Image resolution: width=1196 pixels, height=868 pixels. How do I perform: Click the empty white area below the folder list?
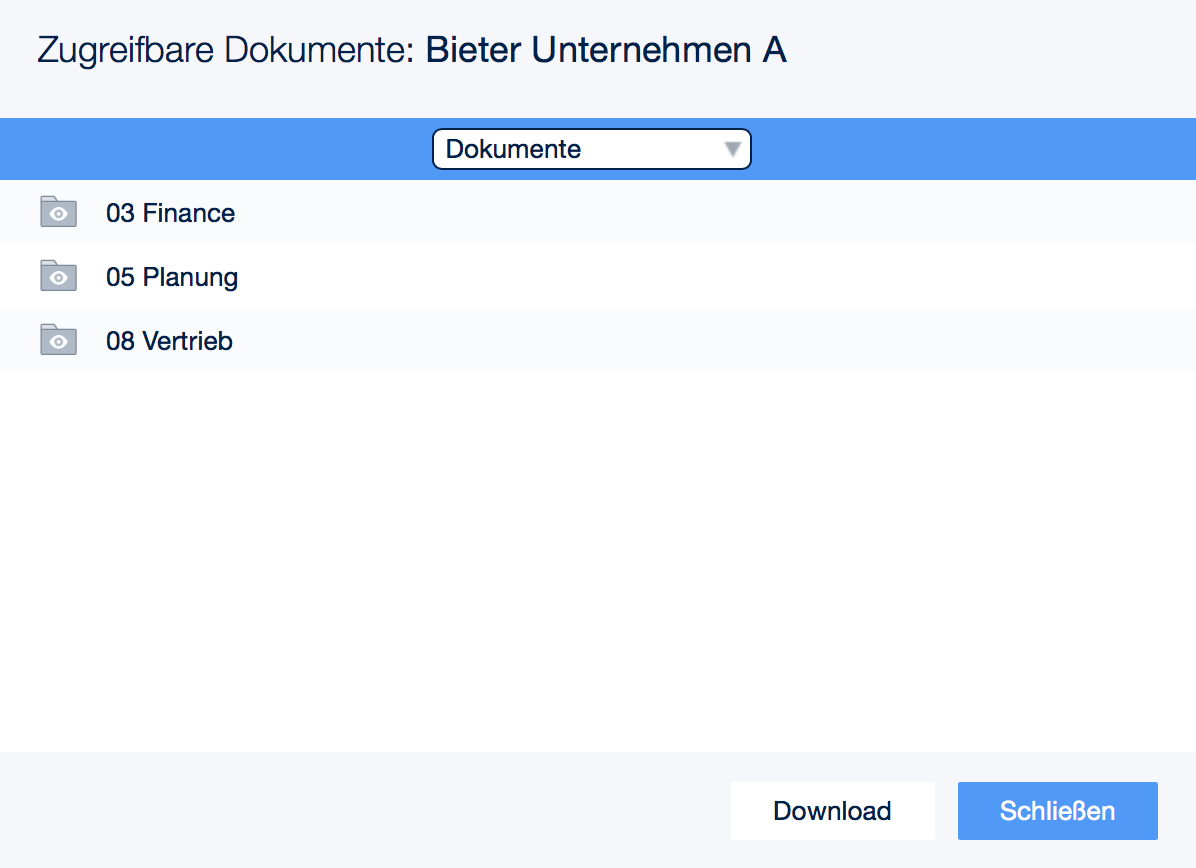coord(598,560)
